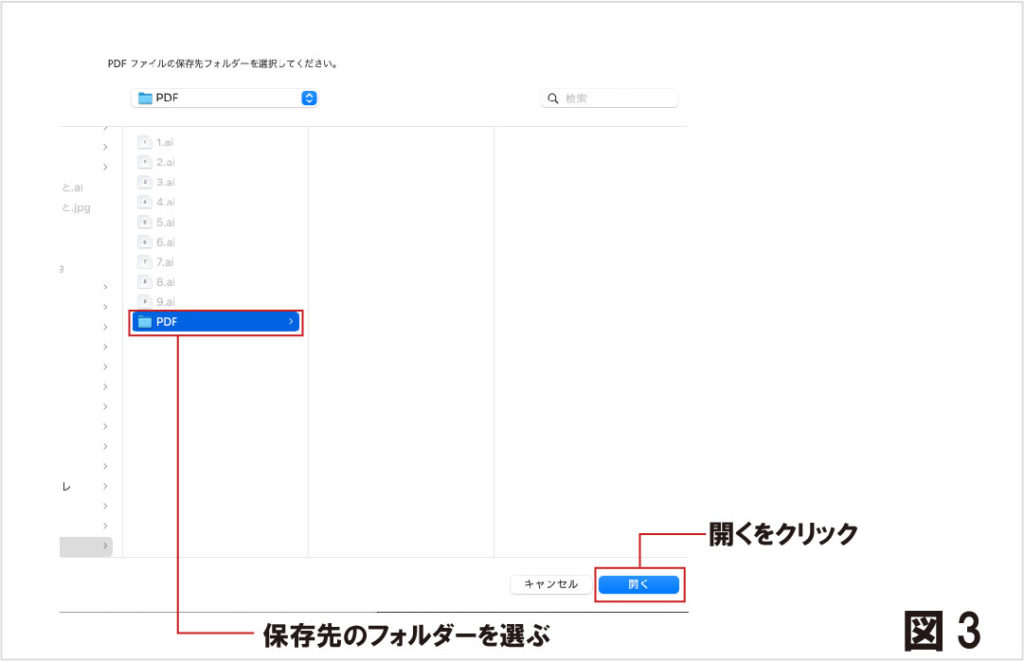Select the 6.ai file entry
The height and width of the screenshot is (661, 1024).
[165, 242]
